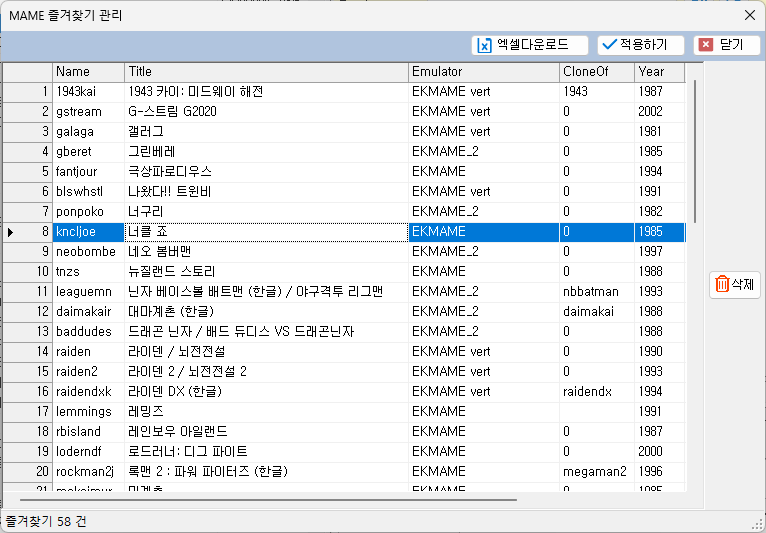
Task: Click the title '뉴질랜드 스토리'
Action: click(171, 272)
